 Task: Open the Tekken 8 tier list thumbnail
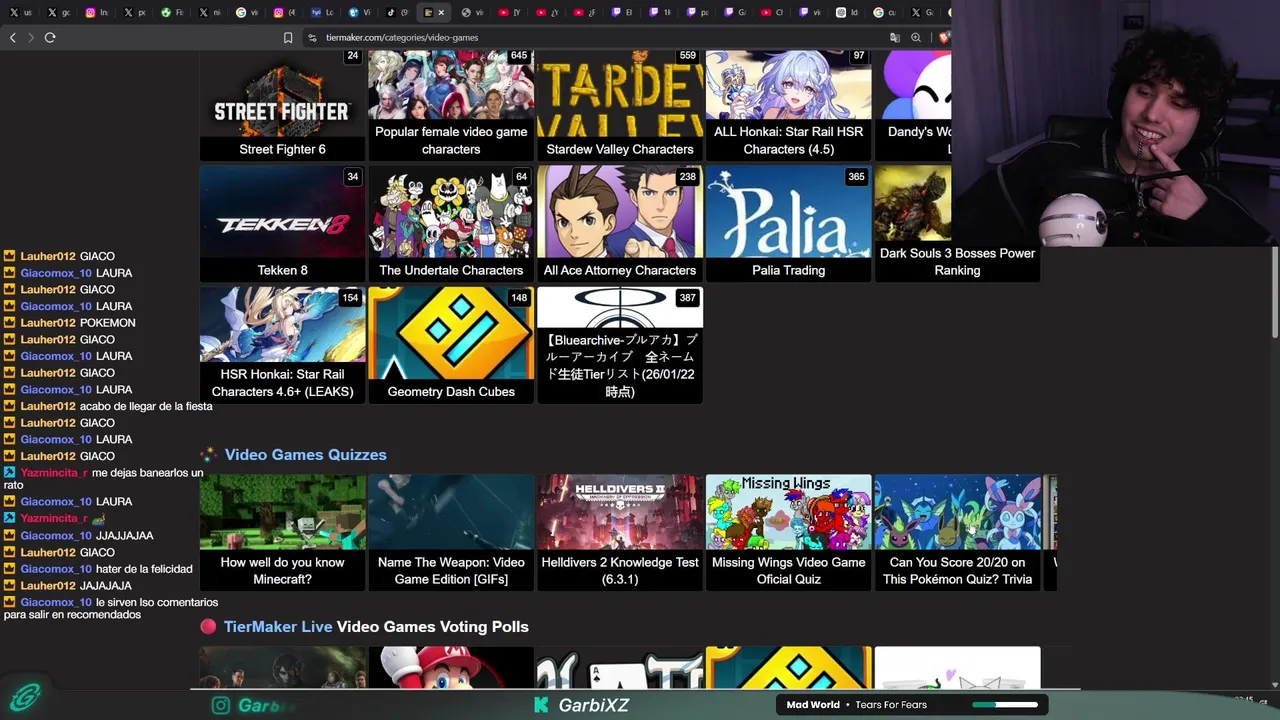coord(282,213)
